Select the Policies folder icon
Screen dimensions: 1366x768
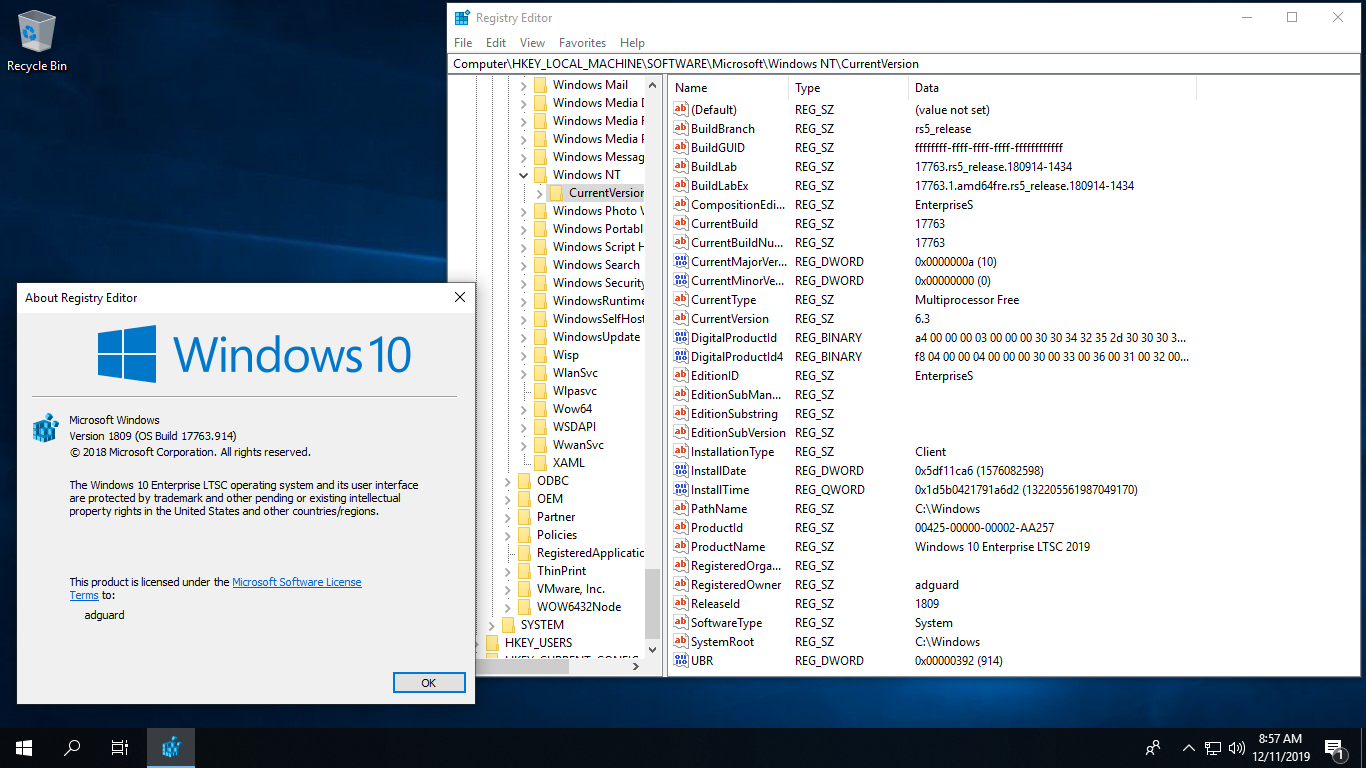[x=524, y=535]
